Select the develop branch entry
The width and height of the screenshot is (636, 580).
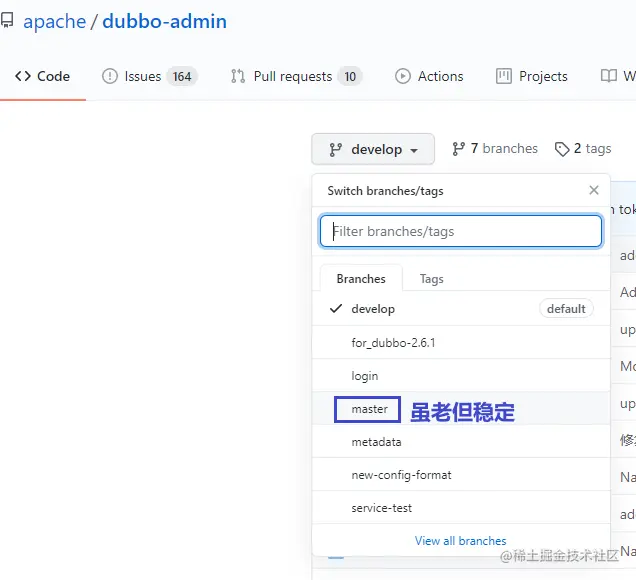[x=461, y=309]
